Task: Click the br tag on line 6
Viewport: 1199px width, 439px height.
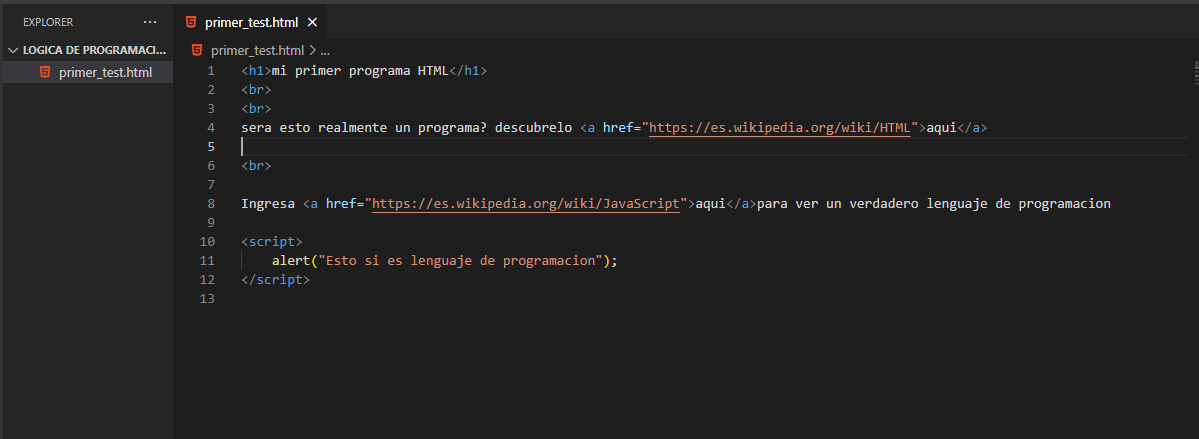Action: pyautogui.click(x=256, y=166)
